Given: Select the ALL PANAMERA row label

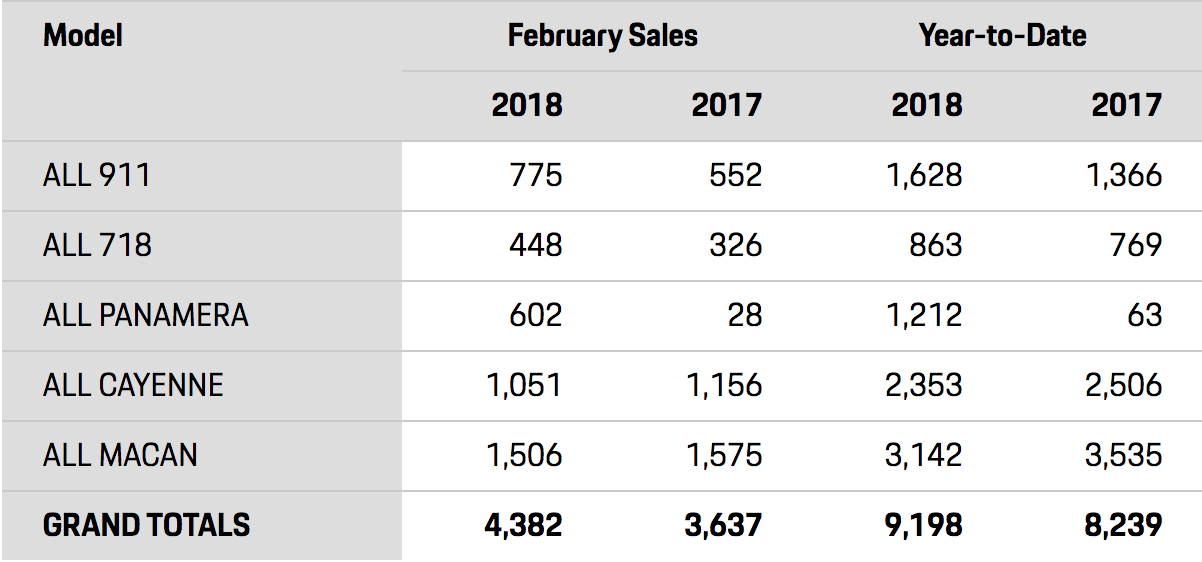Looking at the screenshot, I should click(145, 316).
